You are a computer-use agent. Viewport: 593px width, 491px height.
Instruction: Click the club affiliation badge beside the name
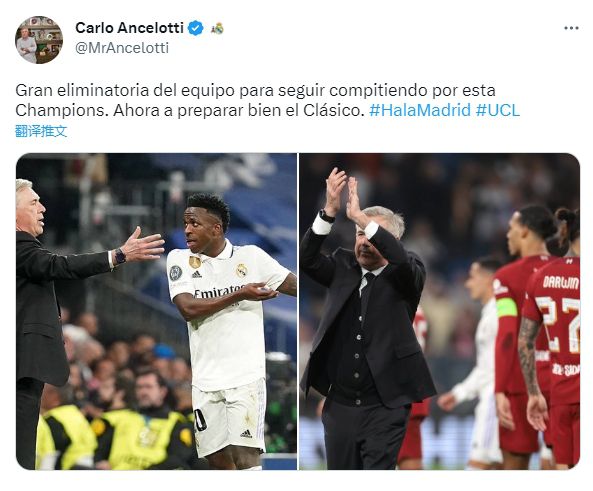click(x=217, y=28)
